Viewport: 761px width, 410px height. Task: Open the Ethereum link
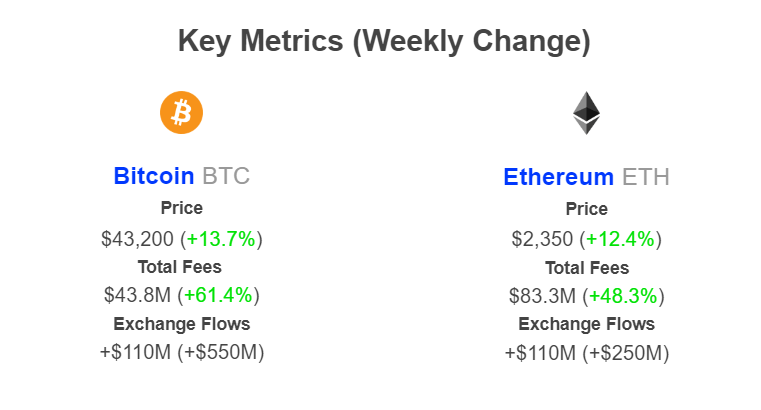(559, 177)
